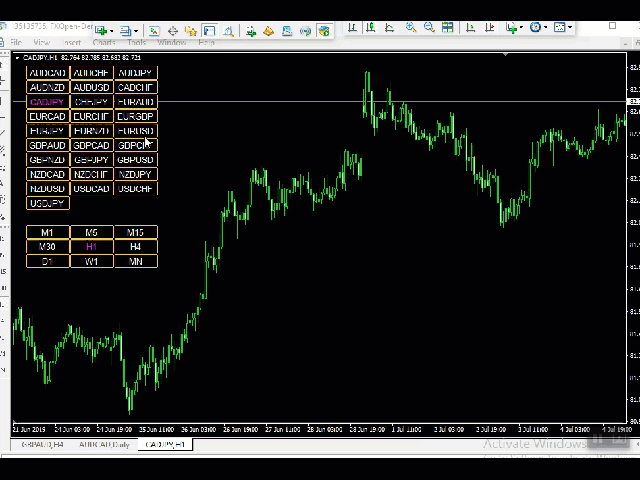Toggle the Navigator panel star-folder icon

(x=191, y=31)
